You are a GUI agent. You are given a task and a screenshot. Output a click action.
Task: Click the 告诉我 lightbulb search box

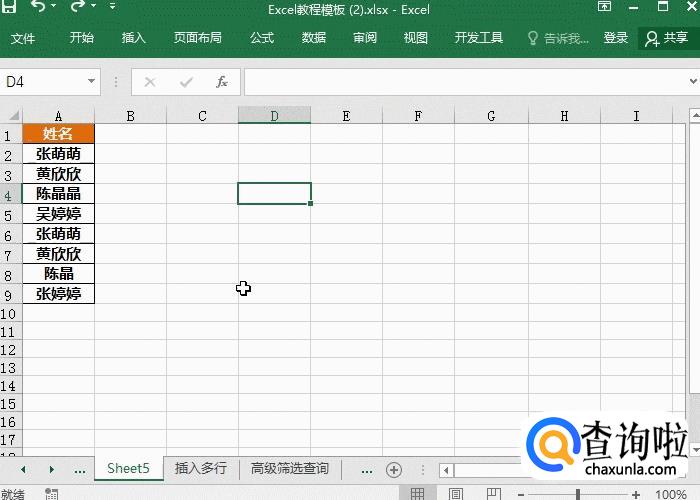(558, 38)
